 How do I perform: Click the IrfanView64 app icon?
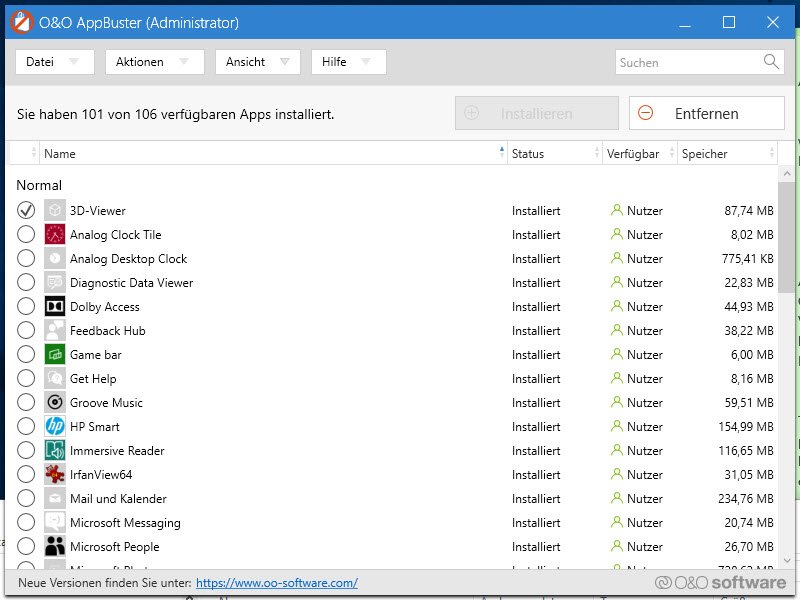(x=55, y=475)
